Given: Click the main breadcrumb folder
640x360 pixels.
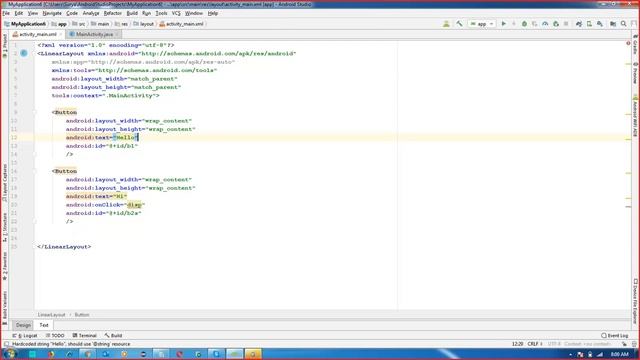Looking at the screenshot, I should point(100,24).
